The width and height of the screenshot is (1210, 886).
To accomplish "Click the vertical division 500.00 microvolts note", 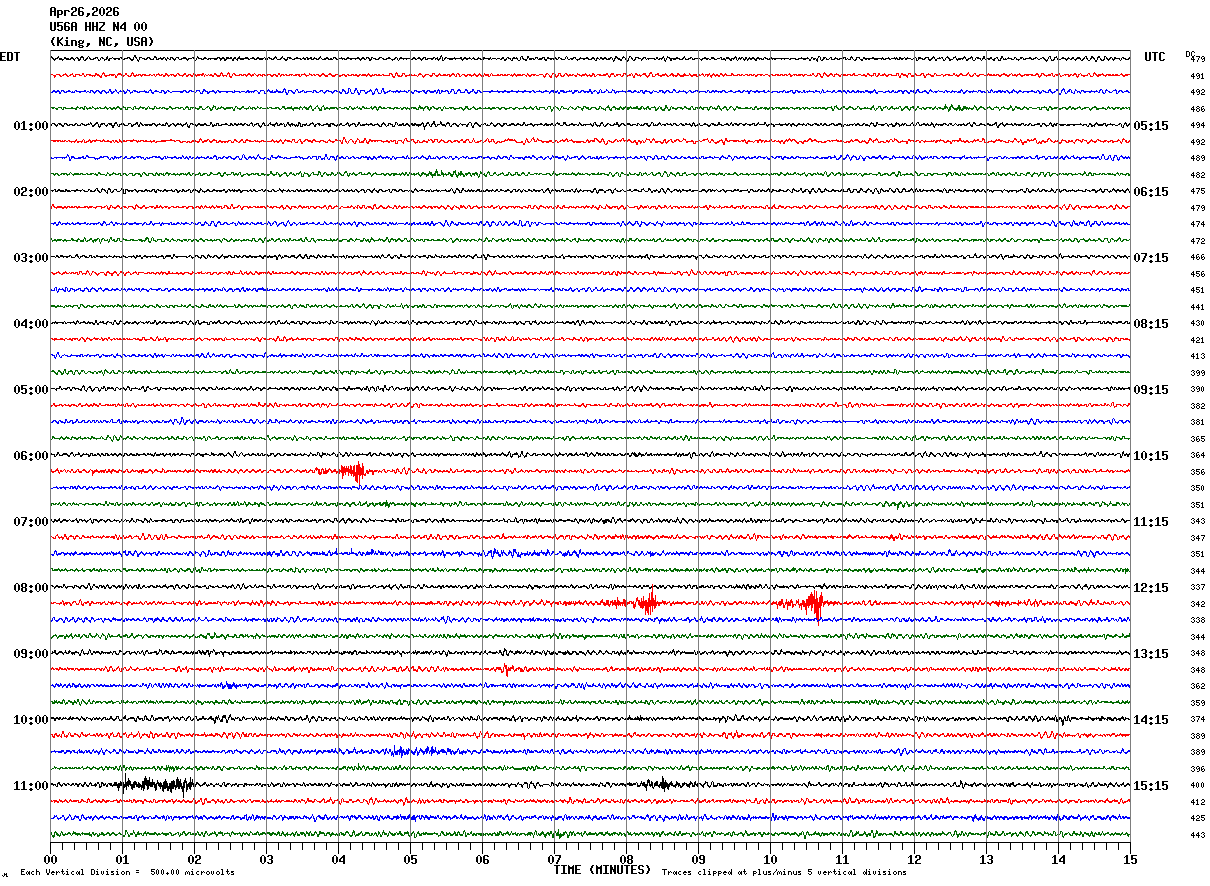I will pos(127,873).
